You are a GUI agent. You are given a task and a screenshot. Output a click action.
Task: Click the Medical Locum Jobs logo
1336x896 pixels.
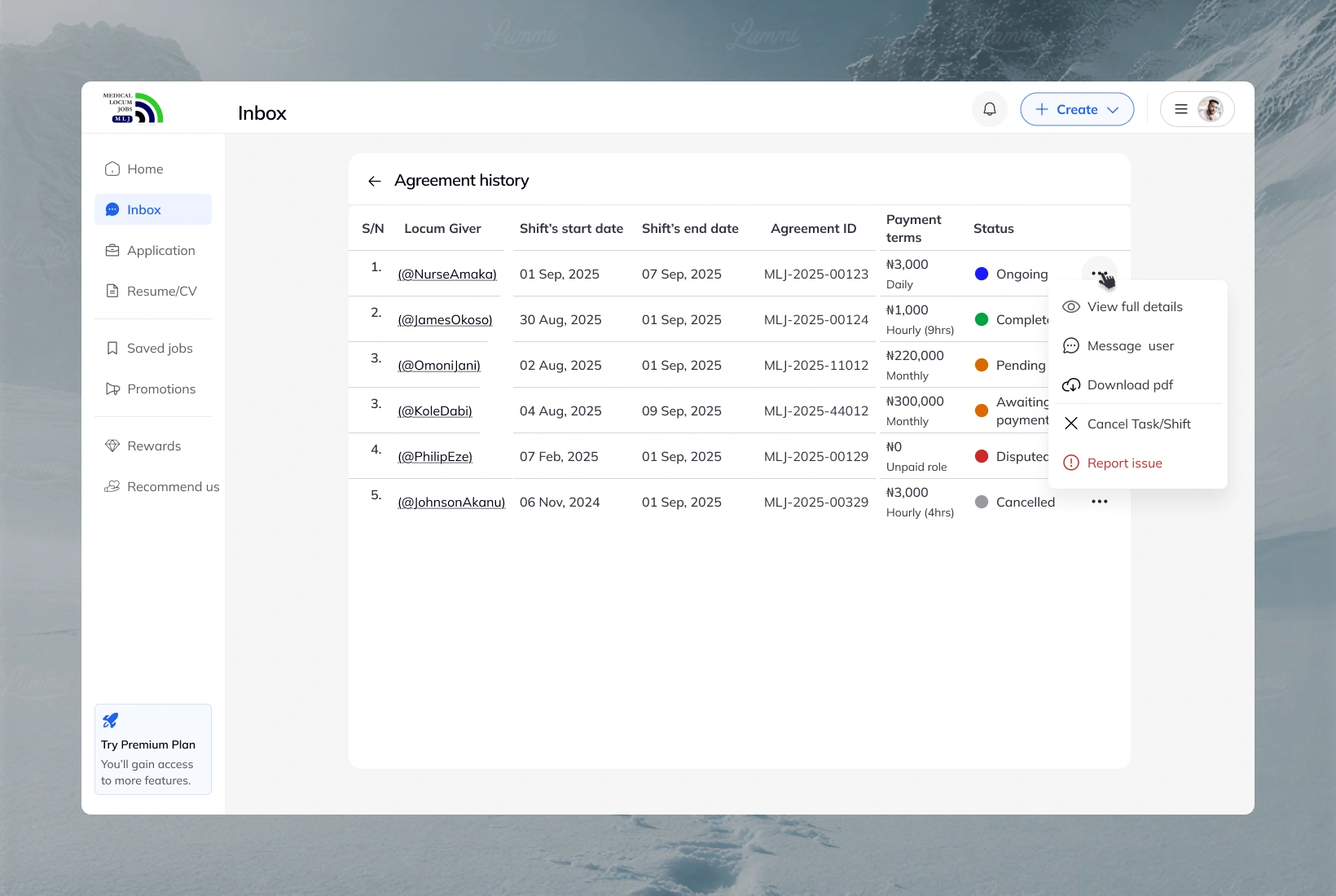point(133,108)
